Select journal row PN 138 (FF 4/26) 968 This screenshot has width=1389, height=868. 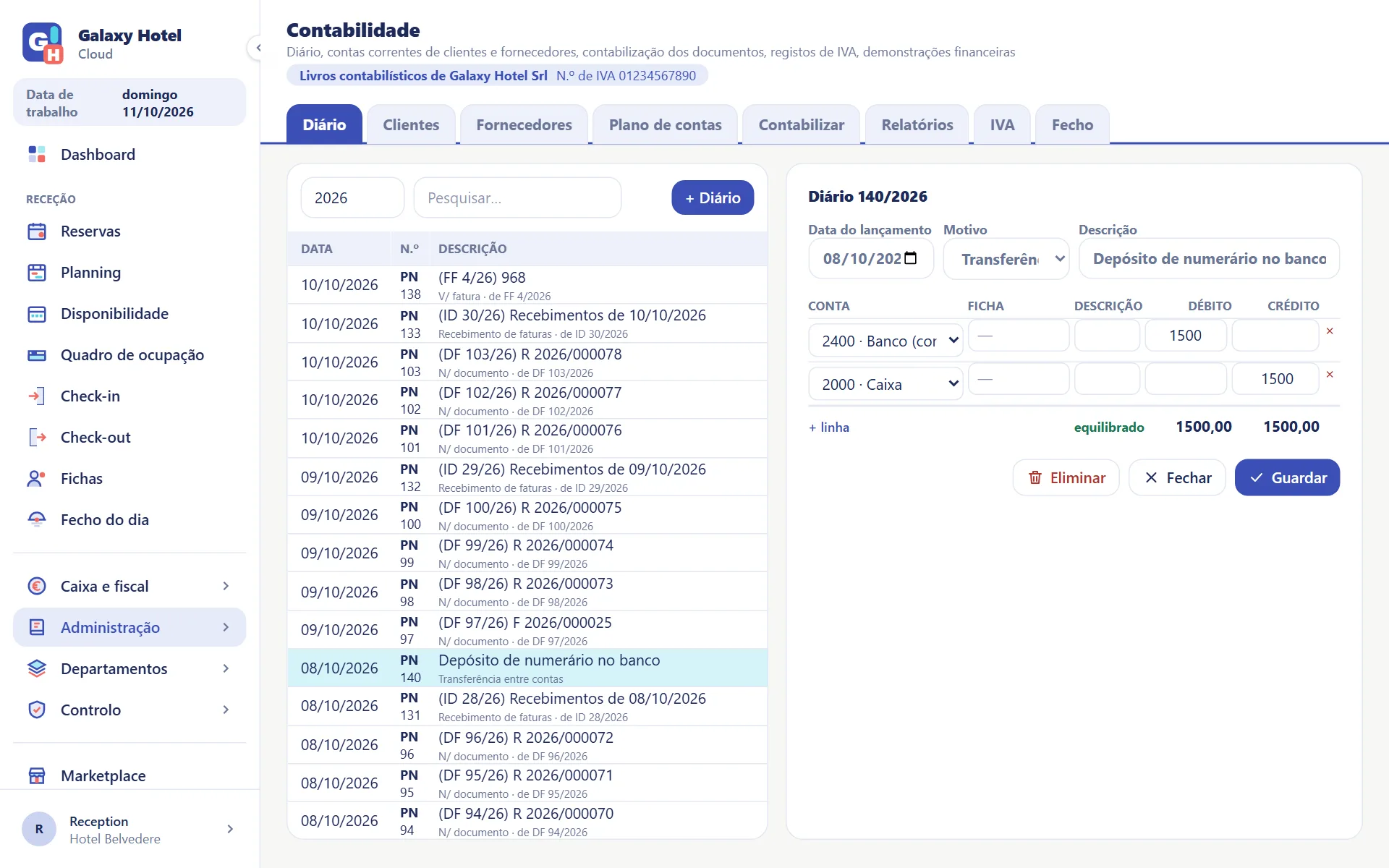click(x=527, y=285)
